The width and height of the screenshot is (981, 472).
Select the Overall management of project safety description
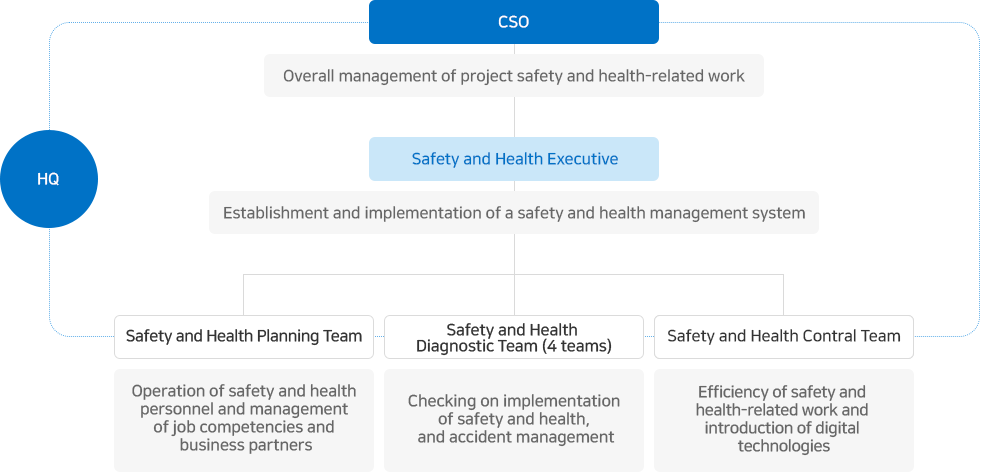pos(513,76)
